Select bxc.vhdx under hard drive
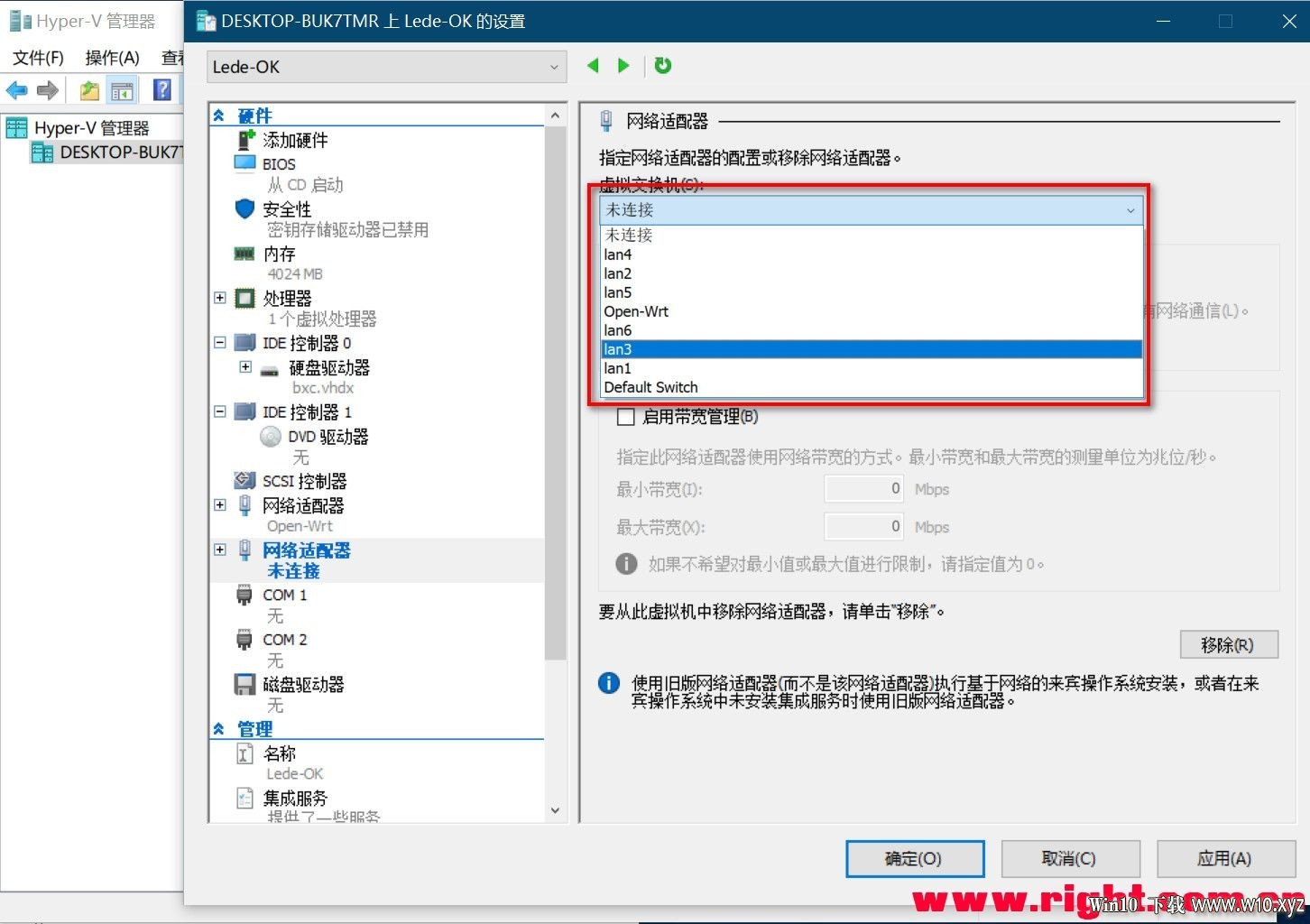This screenshot has width=1310, height=924. [x=323, y=388]
